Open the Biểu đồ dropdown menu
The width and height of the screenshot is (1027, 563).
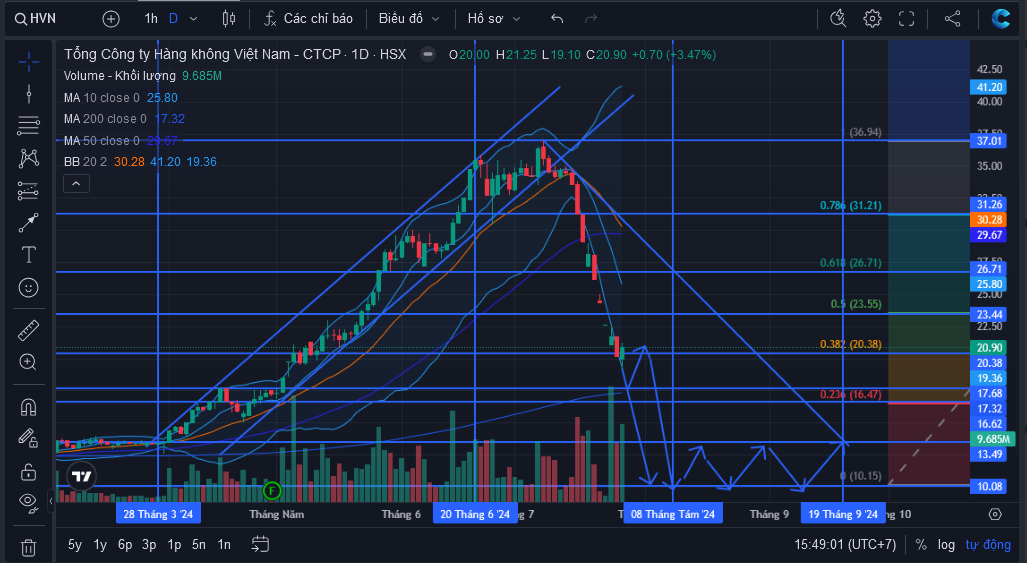[409, 19]
